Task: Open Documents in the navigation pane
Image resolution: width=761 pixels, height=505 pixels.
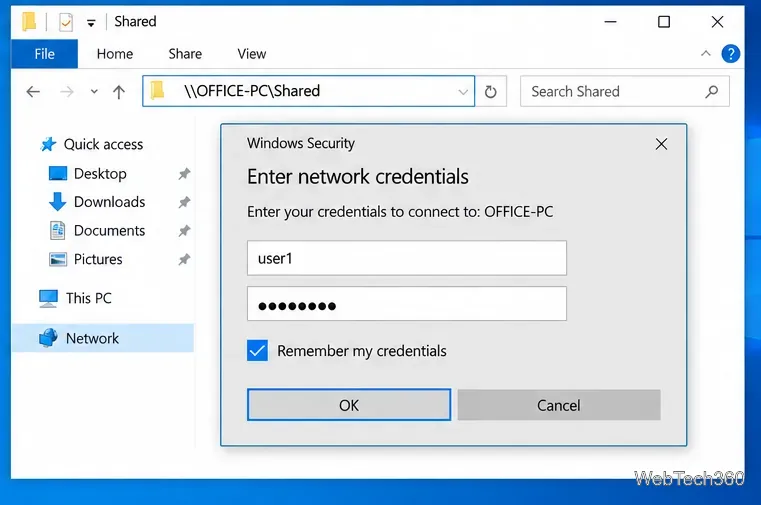Action: tap(109, 230)
